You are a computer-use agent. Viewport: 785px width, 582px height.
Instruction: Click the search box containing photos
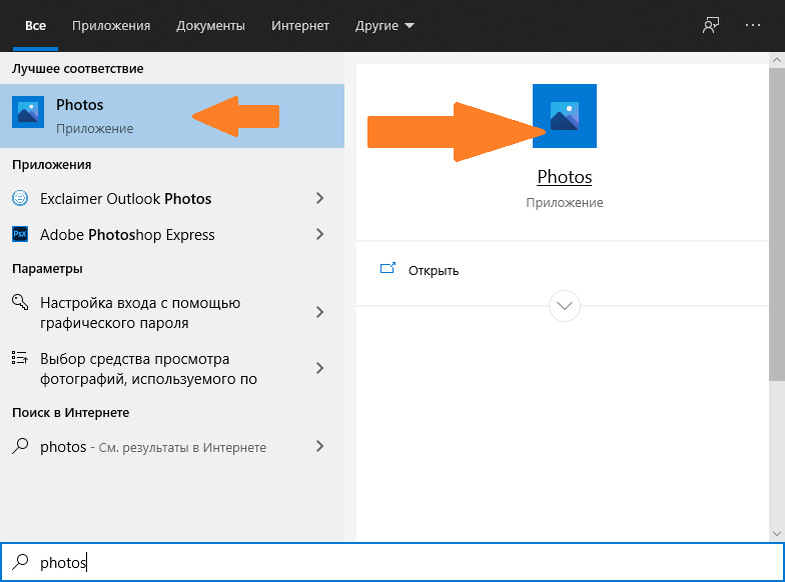pyautogui.click(x=392, y=562)
